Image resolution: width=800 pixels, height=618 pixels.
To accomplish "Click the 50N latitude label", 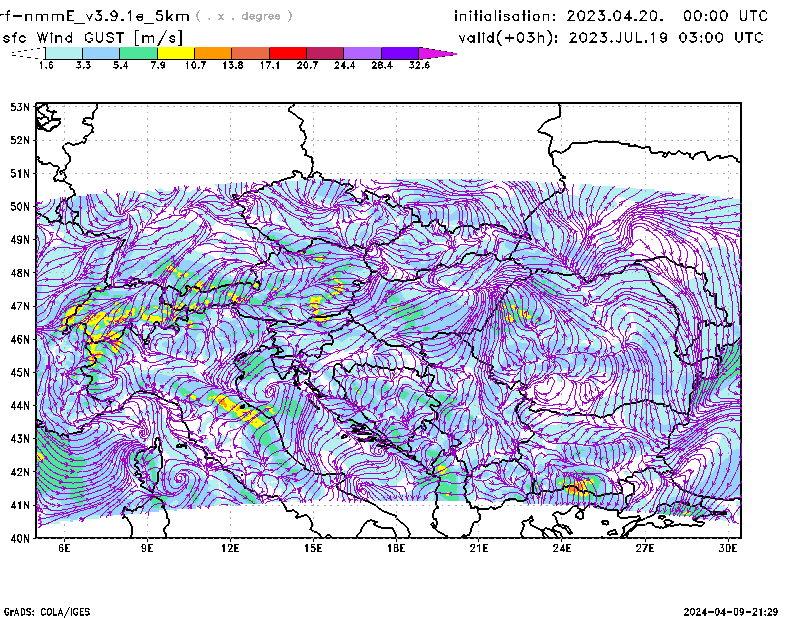I will coord(20,207).
